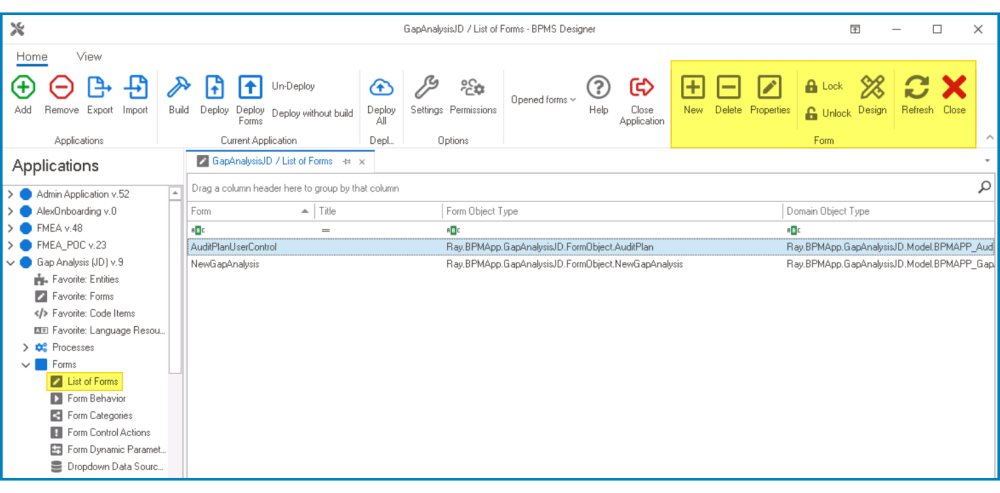This screenshot has width=1000, height=493.
Task: Collapse the Forms tree node
Action: (26, 365)
